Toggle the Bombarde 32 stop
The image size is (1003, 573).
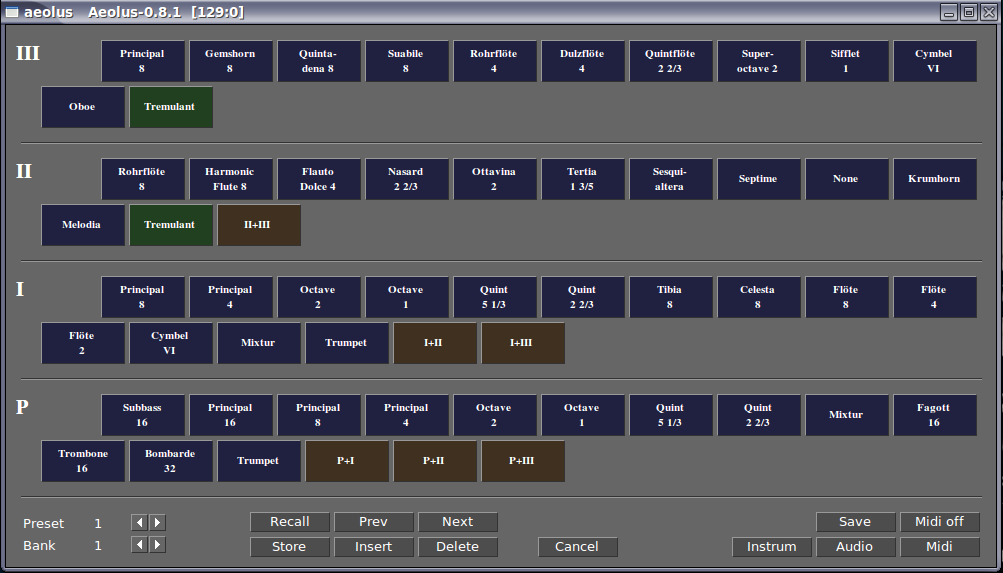[x=171, y=461]
